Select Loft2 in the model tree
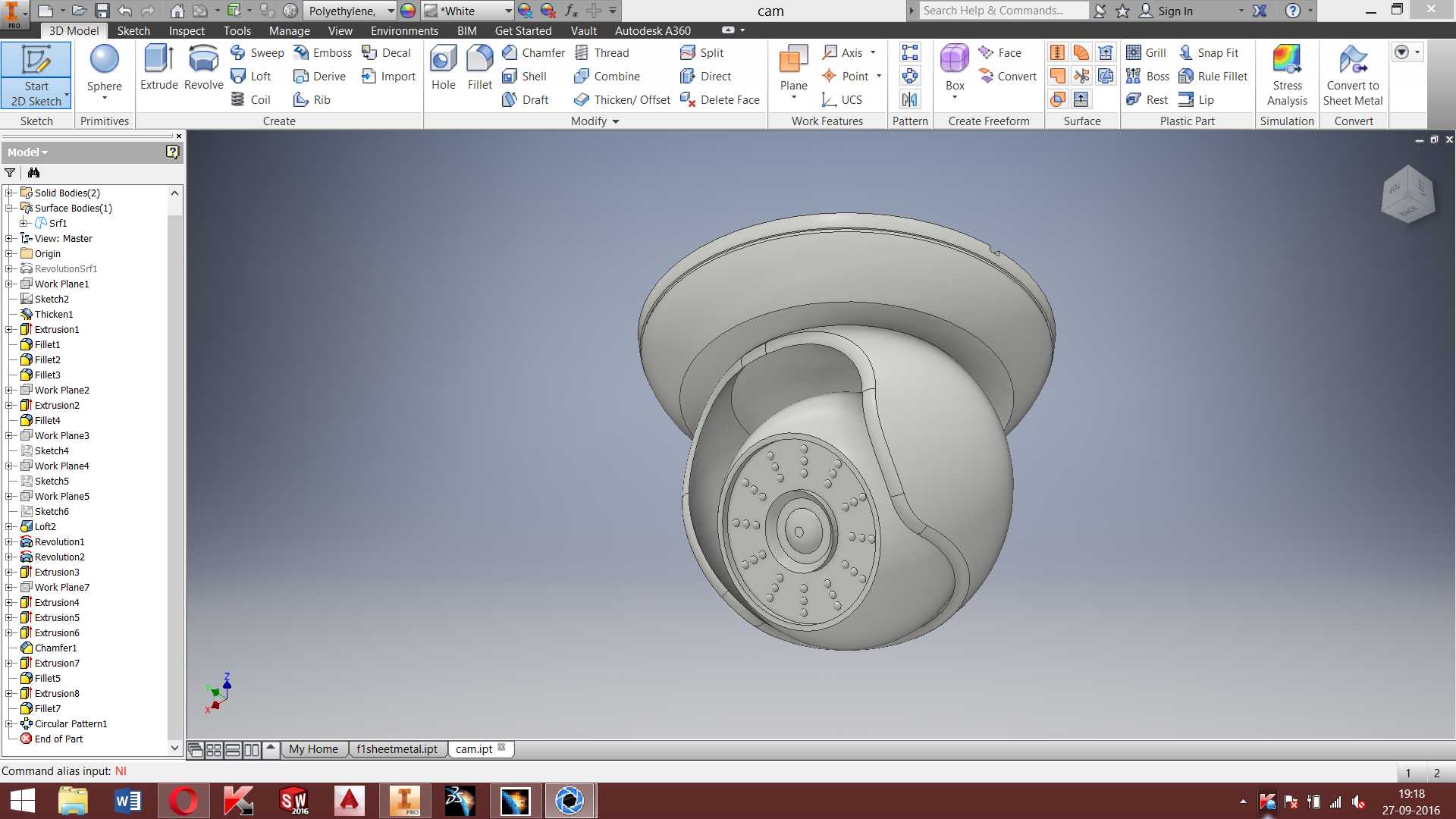Screen dimensions: 1456x819 click(45, 526)
